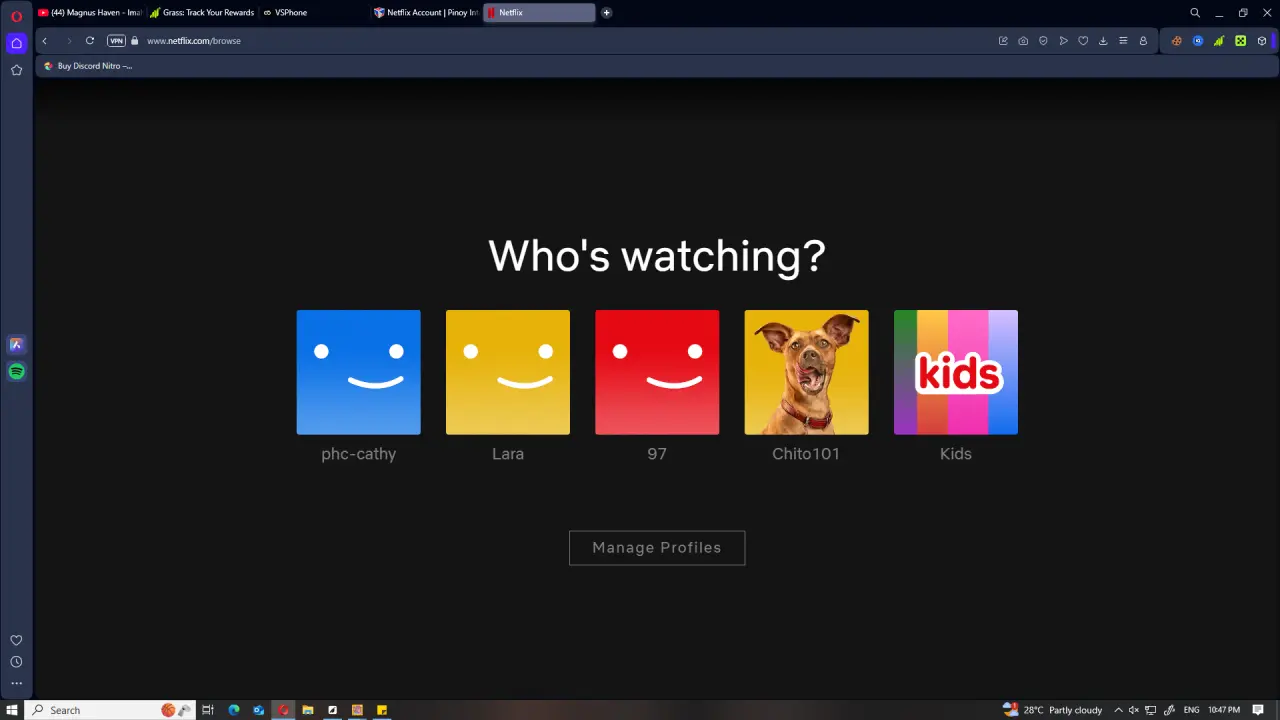This screenshot has height=720, width=1280.
Task: Go back to the previous page
Action: 45,41
